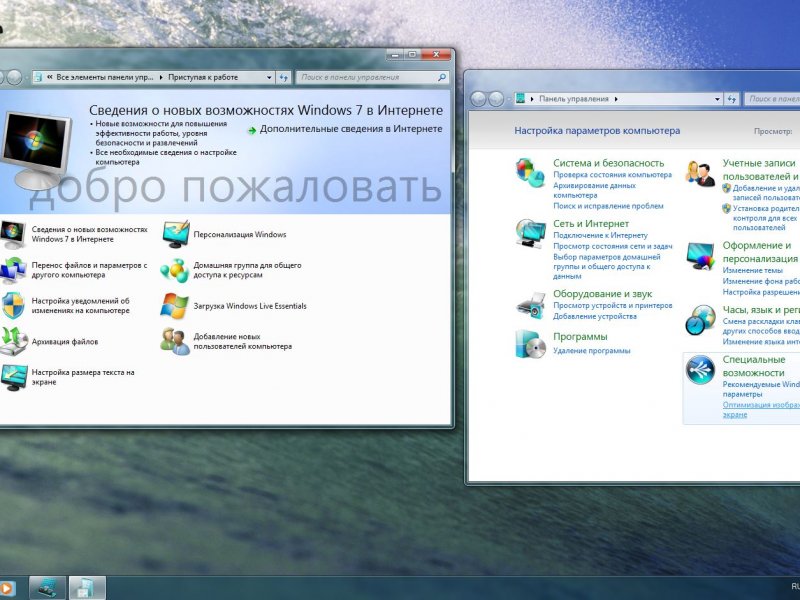This screenshot has width=800, height=600.
Task: Click the forward arrow in the Getting Started window
Action: coord(14,78)
